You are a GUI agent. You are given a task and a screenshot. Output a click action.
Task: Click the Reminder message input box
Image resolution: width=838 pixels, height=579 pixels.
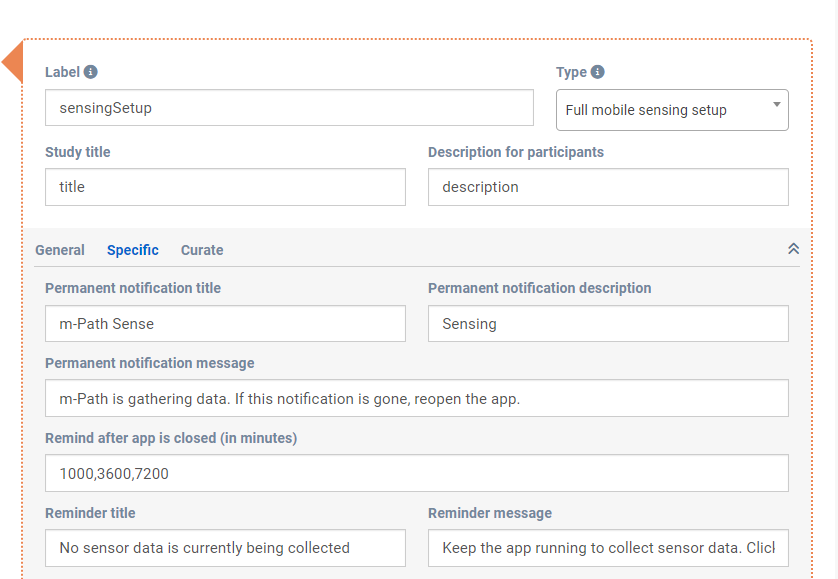click(x=608, y=548)
